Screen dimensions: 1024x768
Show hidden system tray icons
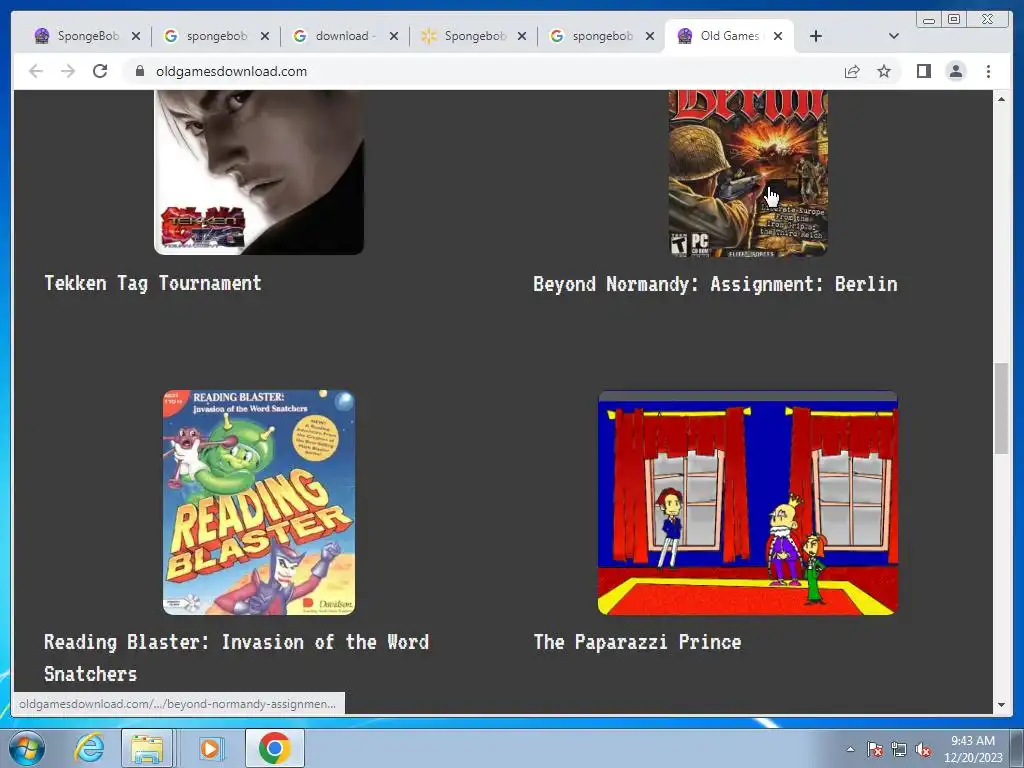pyautogui.click(x=850, y=749)
